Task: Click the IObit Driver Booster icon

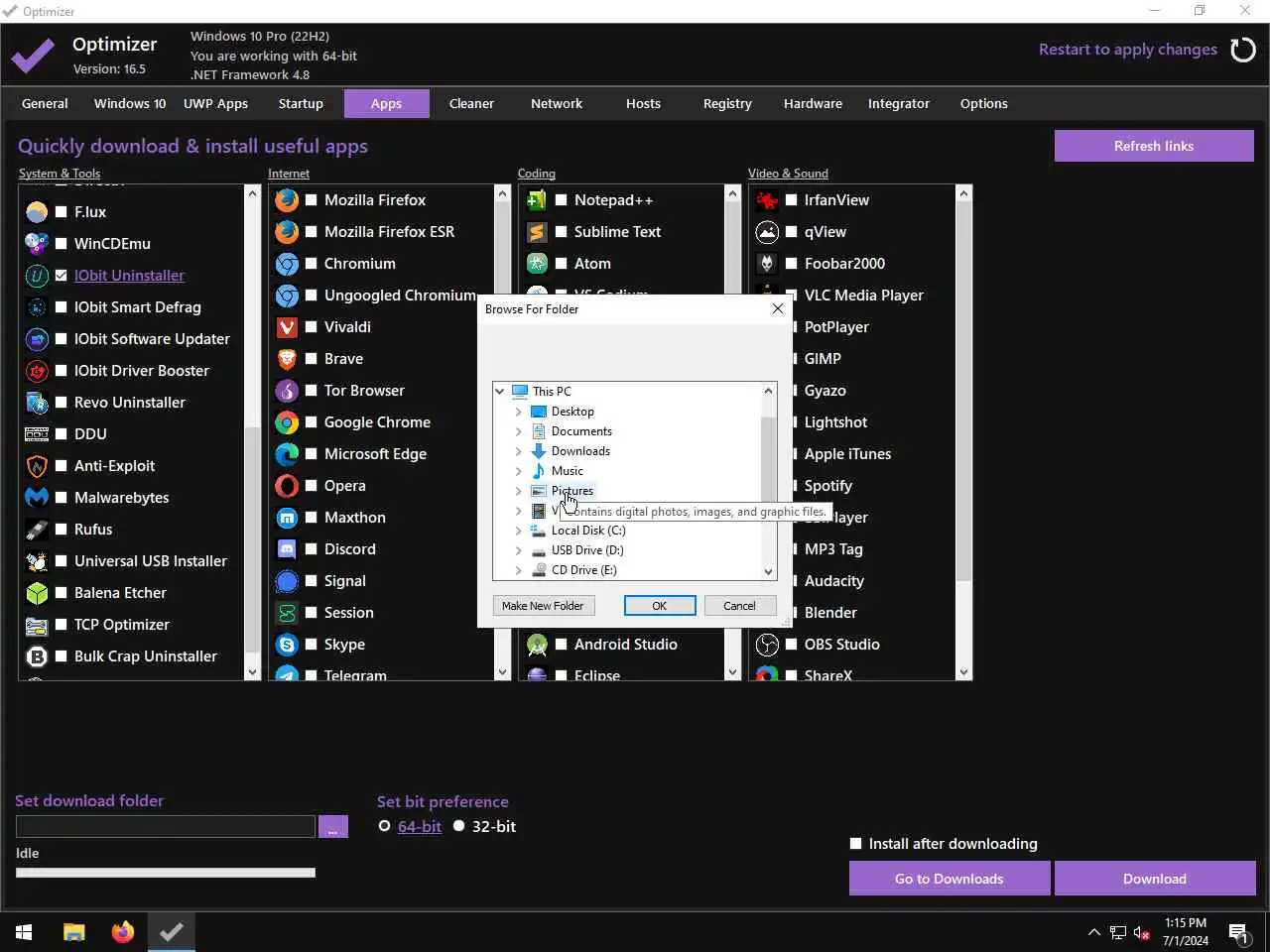Action: click(x=37, y=371)
